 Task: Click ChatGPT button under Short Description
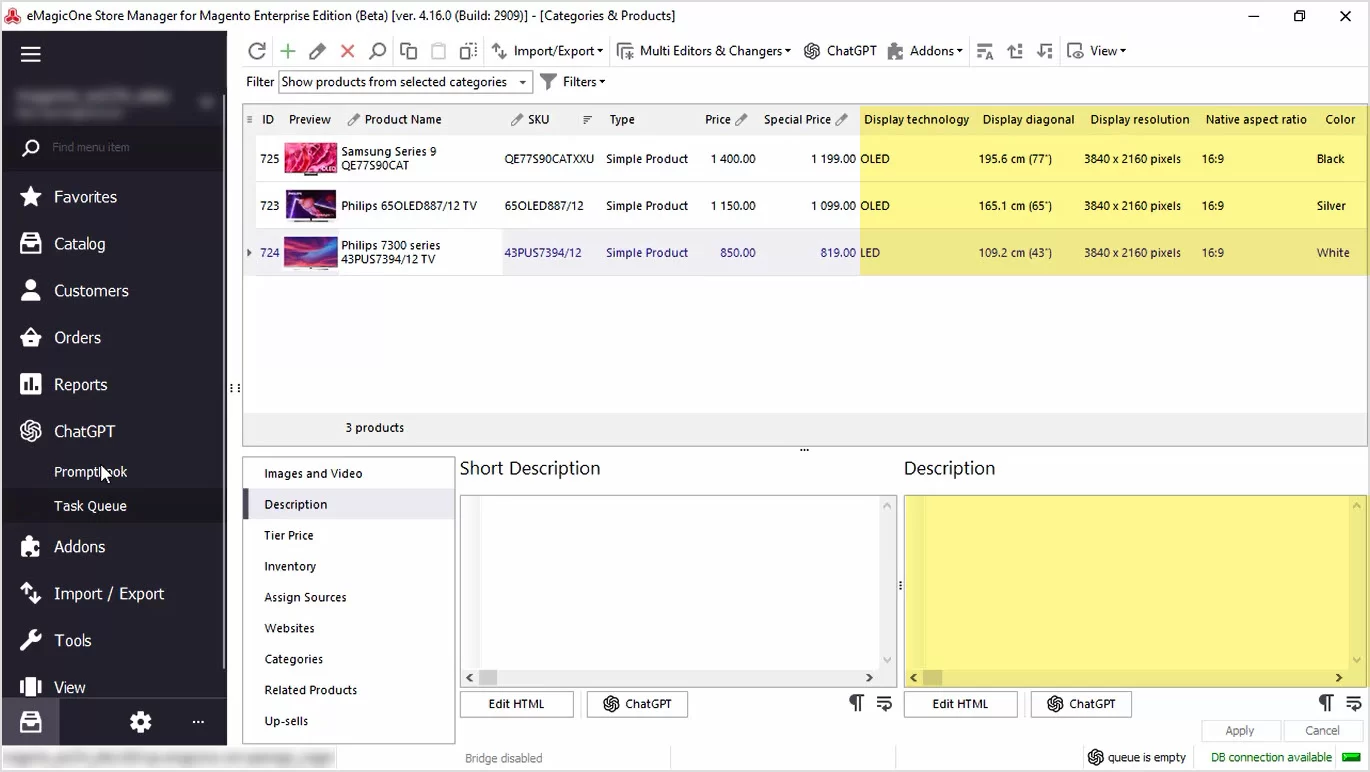(x=637, y=704)
